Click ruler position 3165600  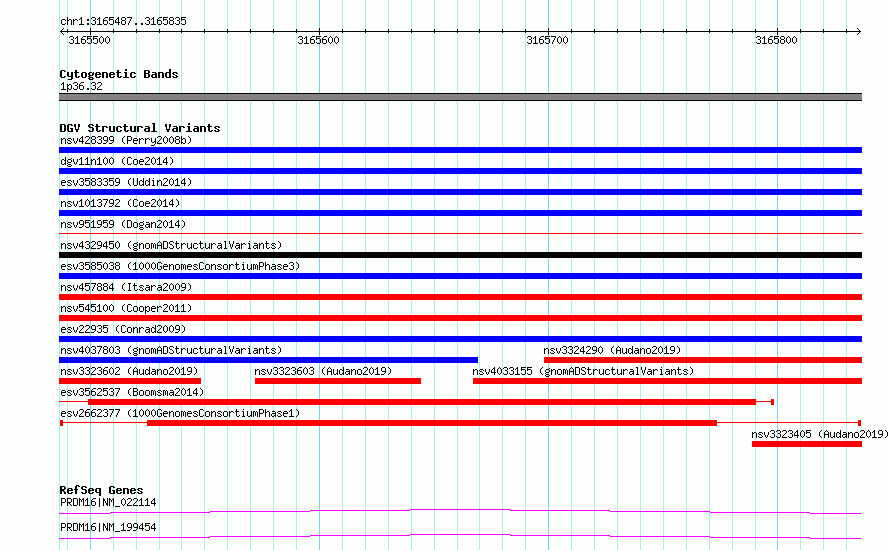tap(318, 40)
